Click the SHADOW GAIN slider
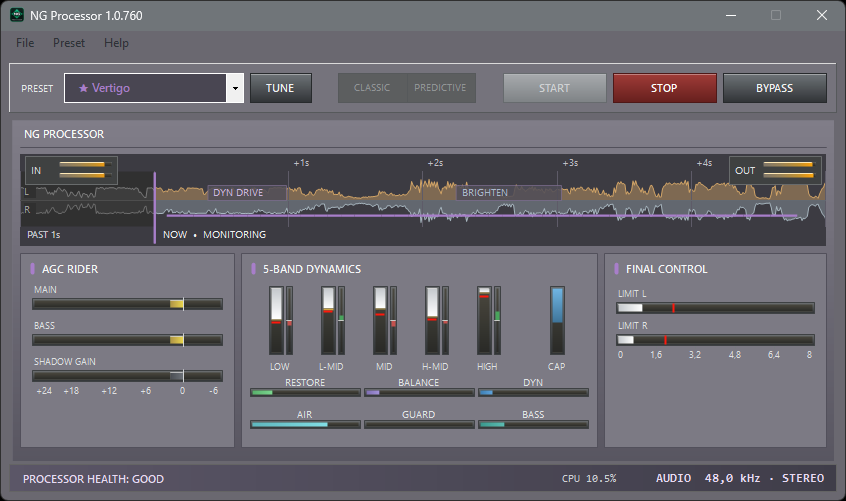846x501 pixels. 127,376
